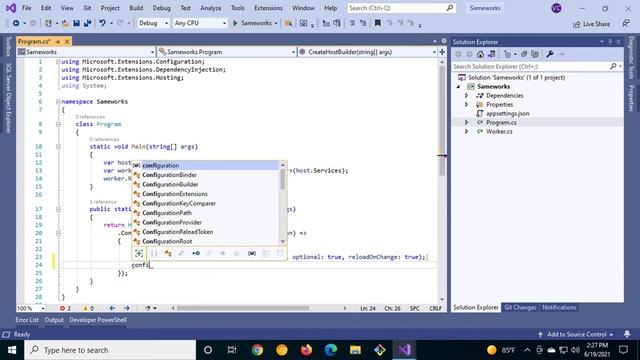The image size is (640, 360).
Task: Toggle the pin on Program.cs tab
Action: click(x=58, y=41)
